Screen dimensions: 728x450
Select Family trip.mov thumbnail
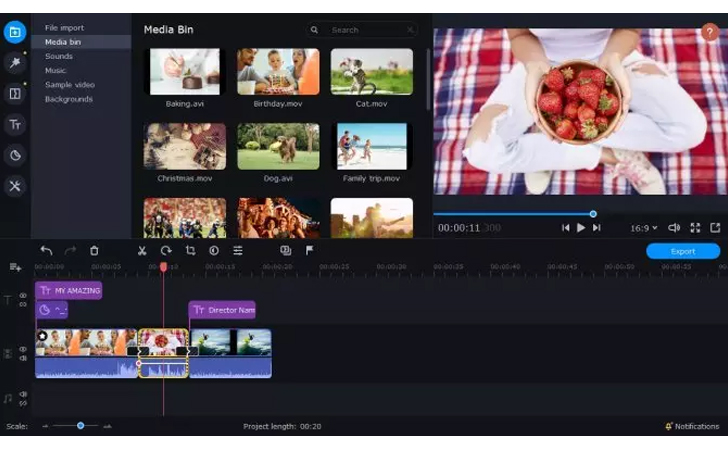coord(371,146)
